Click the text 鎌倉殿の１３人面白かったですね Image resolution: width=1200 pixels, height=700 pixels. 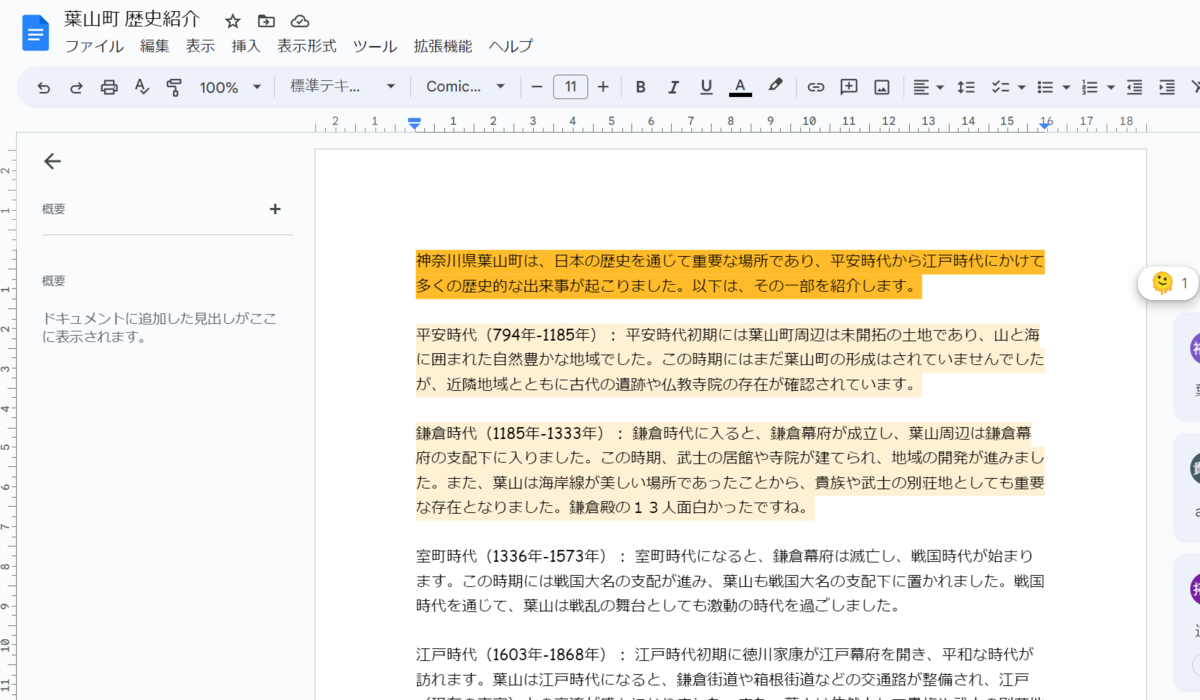tap(683, 508)
